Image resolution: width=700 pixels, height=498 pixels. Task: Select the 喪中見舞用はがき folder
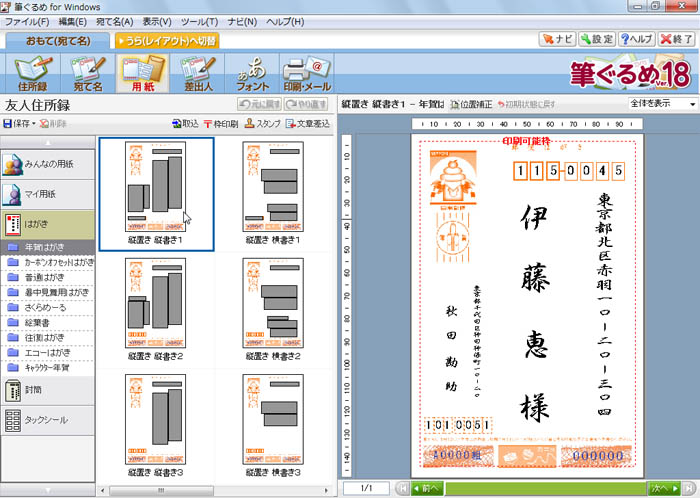(57, 292)
